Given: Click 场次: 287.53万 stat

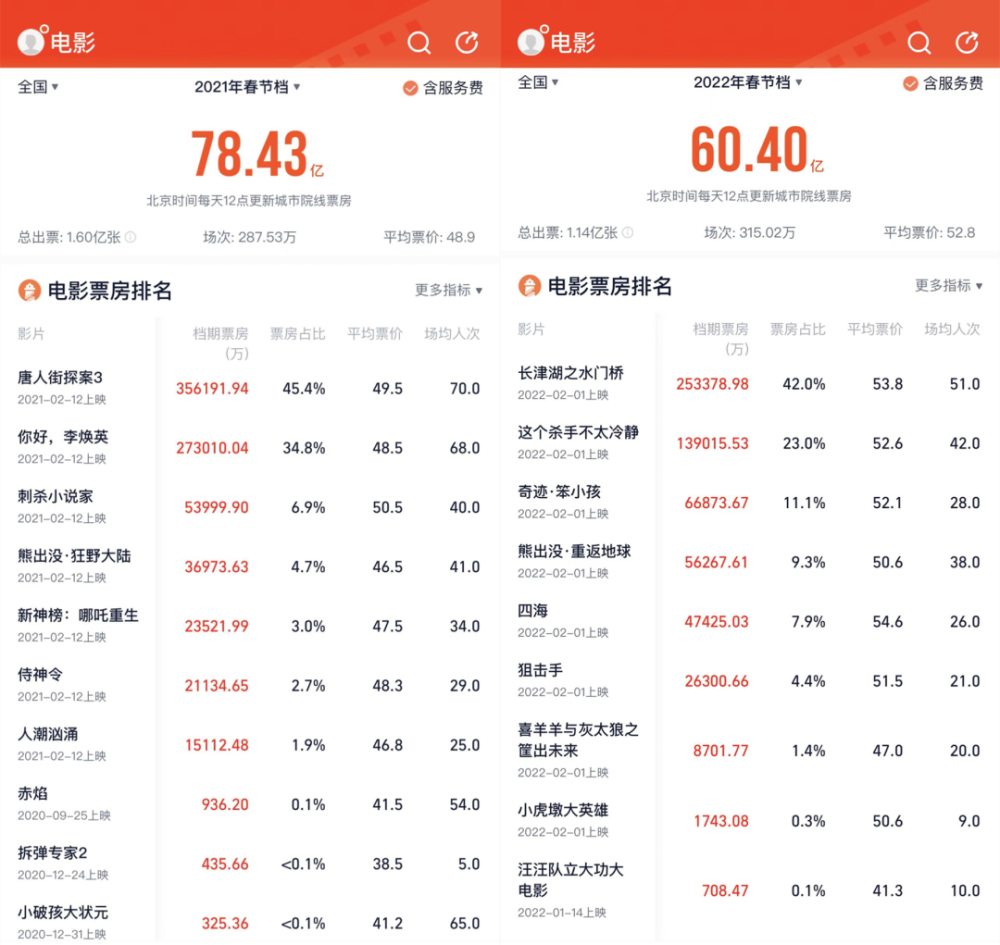Looking at the screenshot, I should coord(249,237).
